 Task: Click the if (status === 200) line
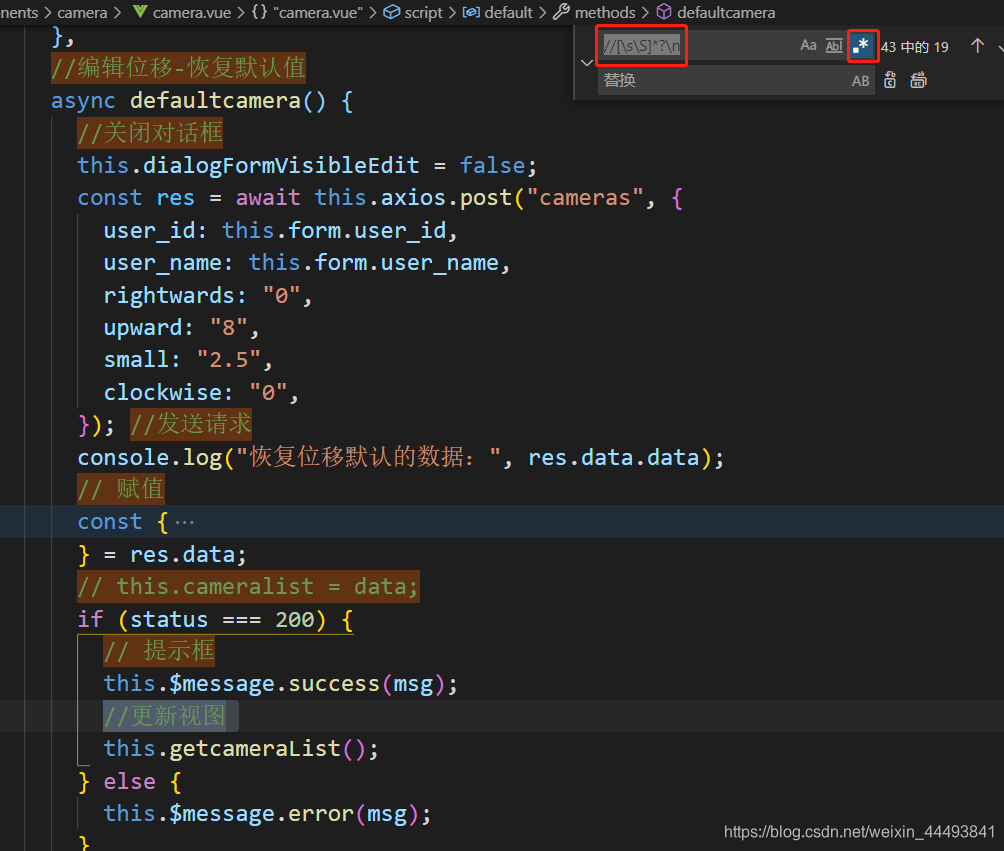tap(215, 619)
